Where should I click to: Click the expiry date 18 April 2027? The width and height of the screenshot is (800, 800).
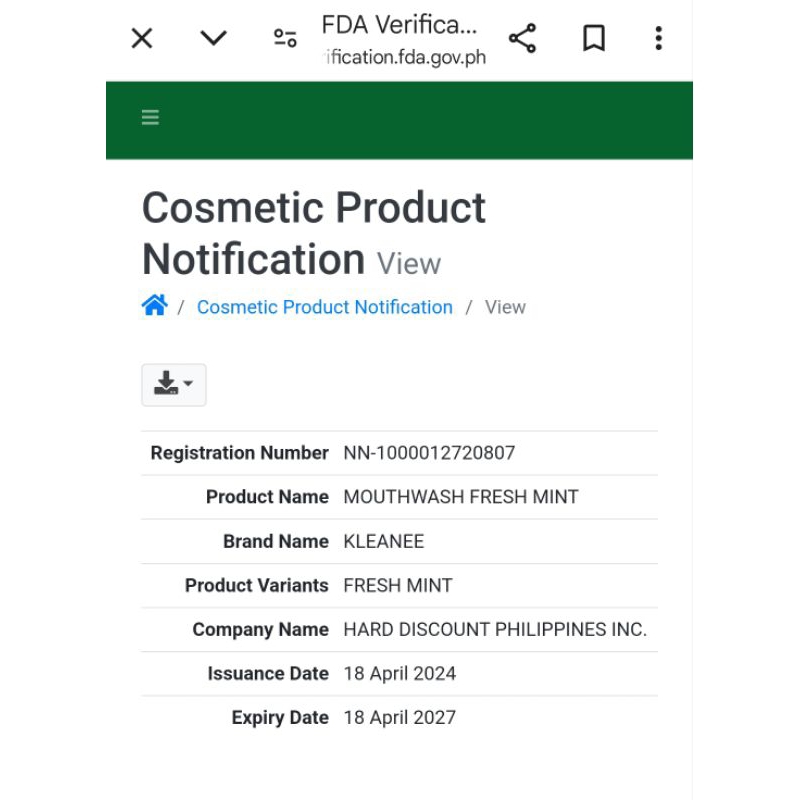coord(399,718)
